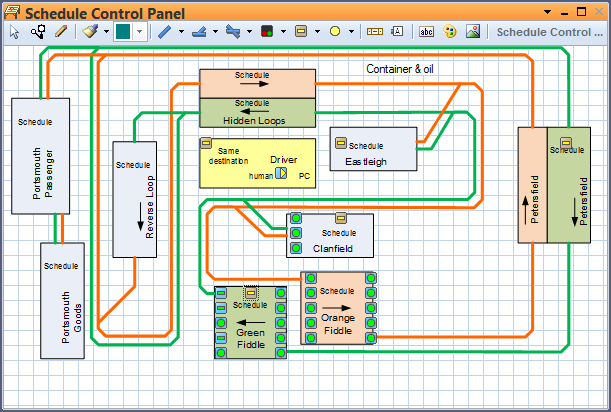The width and height of the screenshot is (611, 412).
Task: Click the Portsmouth Passenger schedule block
Action: [x=40, y=155]
